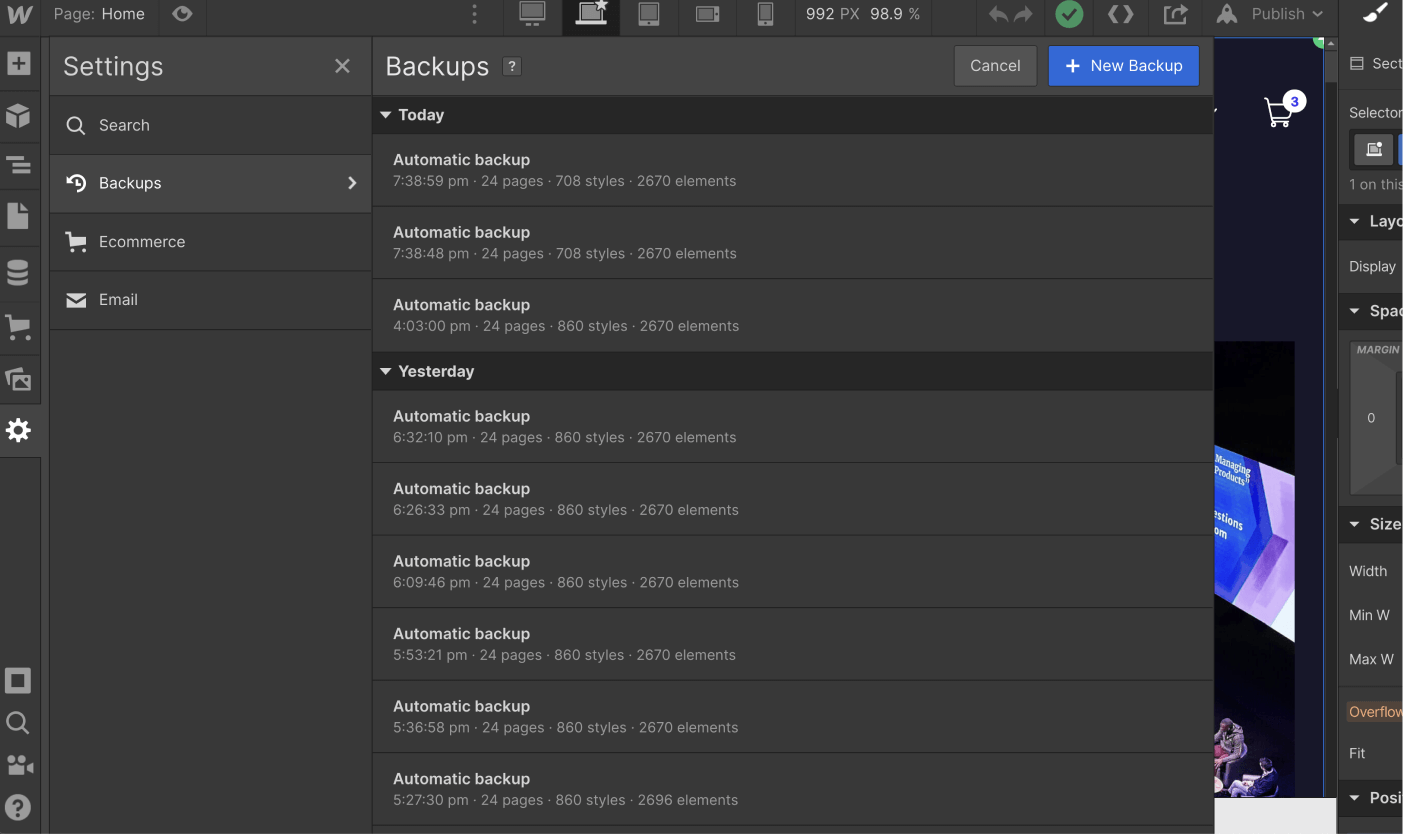Open the Ecommerce settings section
The height and width of the screenshot is (835, 1403).
(142, 241)
